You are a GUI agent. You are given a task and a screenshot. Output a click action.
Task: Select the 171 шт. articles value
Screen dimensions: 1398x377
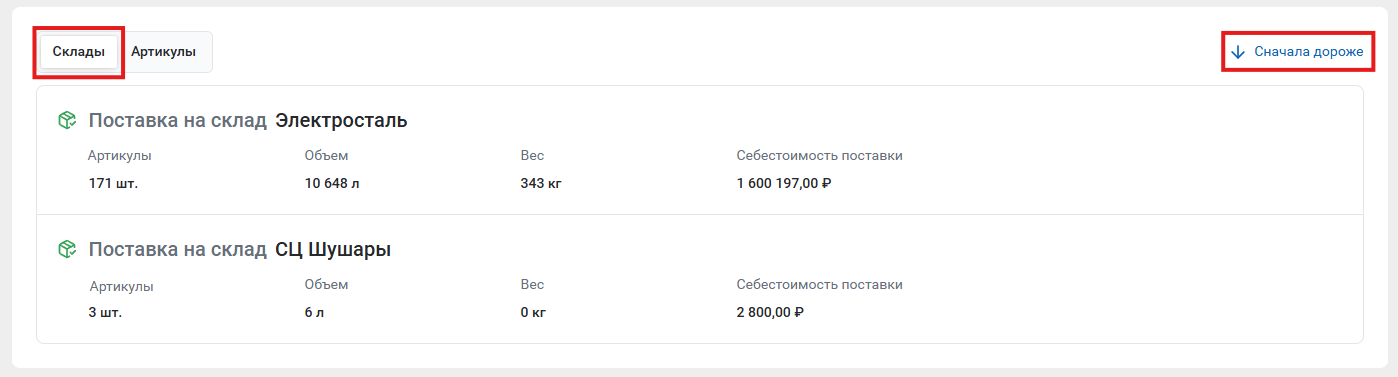click(113, 183)
